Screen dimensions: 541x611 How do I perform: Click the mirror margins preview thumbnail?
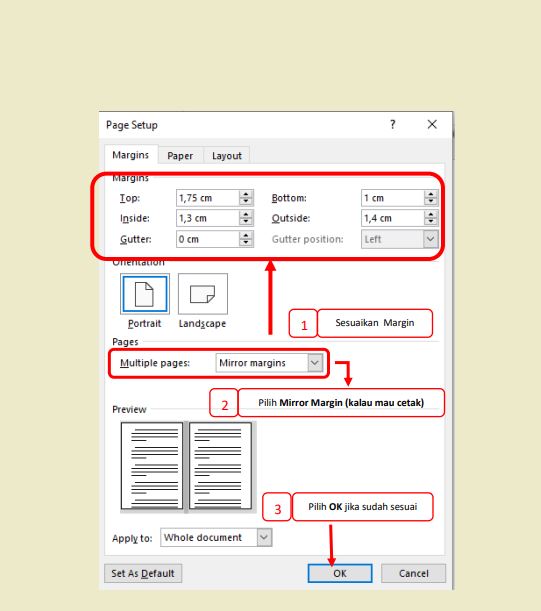[x=187, y=466]
